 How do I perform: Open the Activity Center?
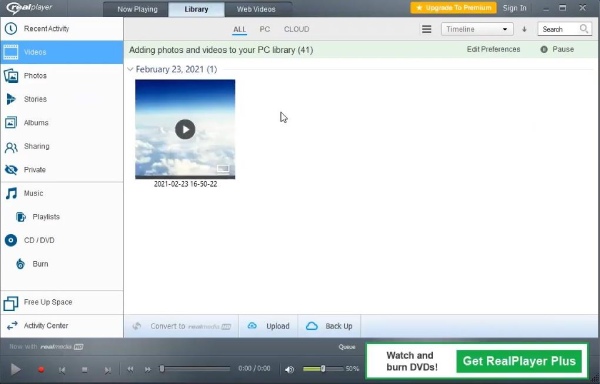coord(62,326)
